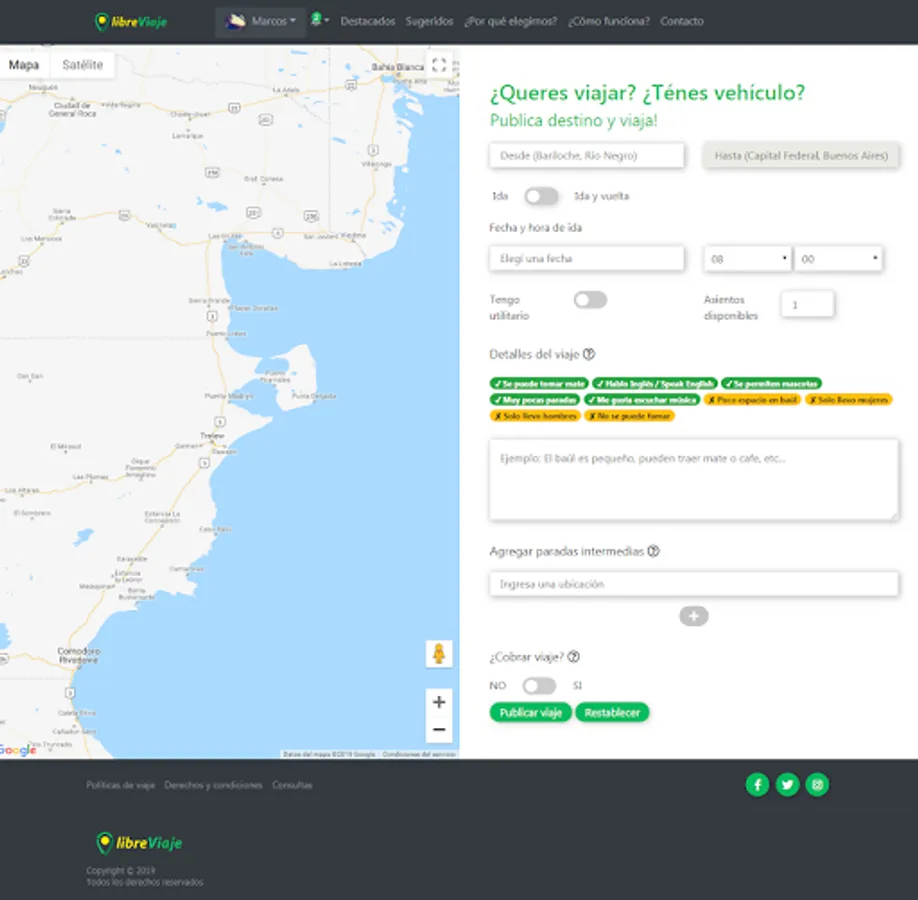The height and width of the screenshot is (900, 918).
Task: Select tag Me gusta escuchar música
Action: tap(642, 400)
